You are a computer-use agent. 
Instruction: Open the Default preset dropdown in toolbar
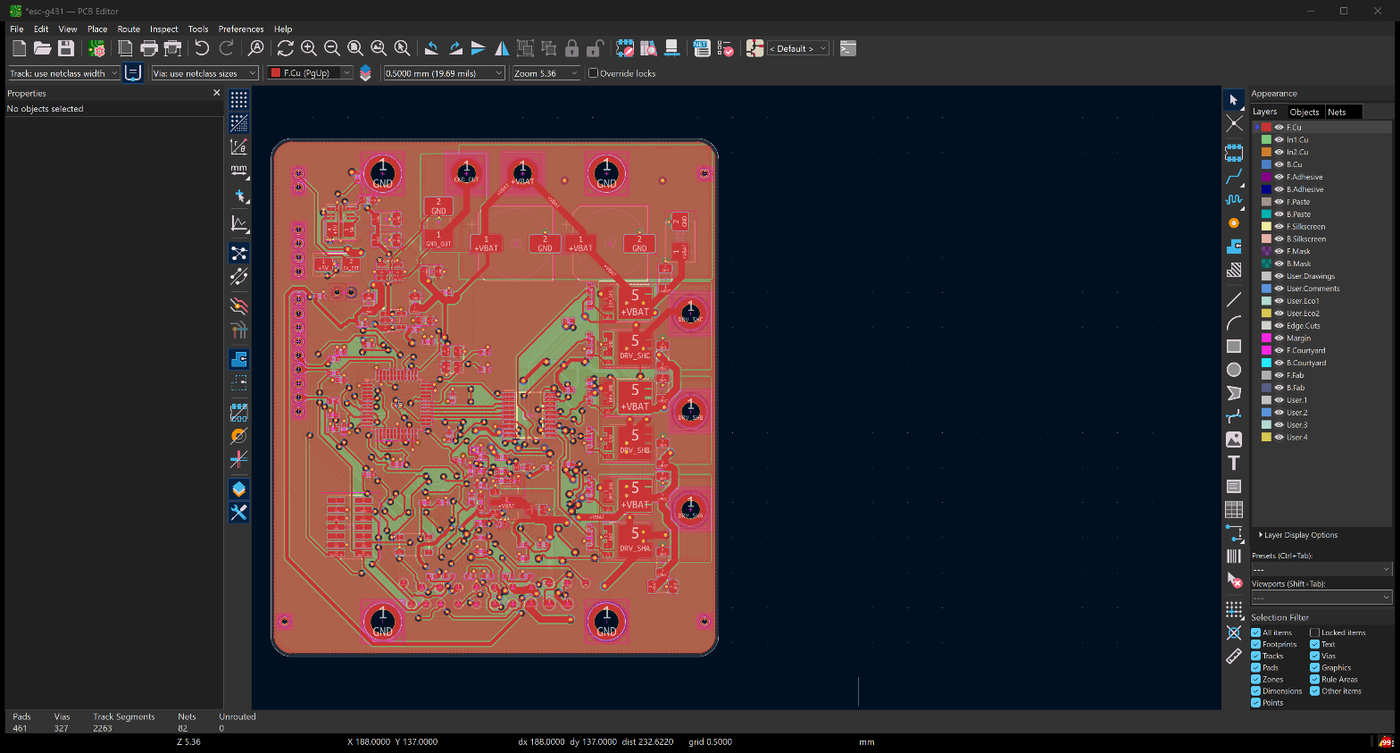pyautogui.click(x=798, y=48)
